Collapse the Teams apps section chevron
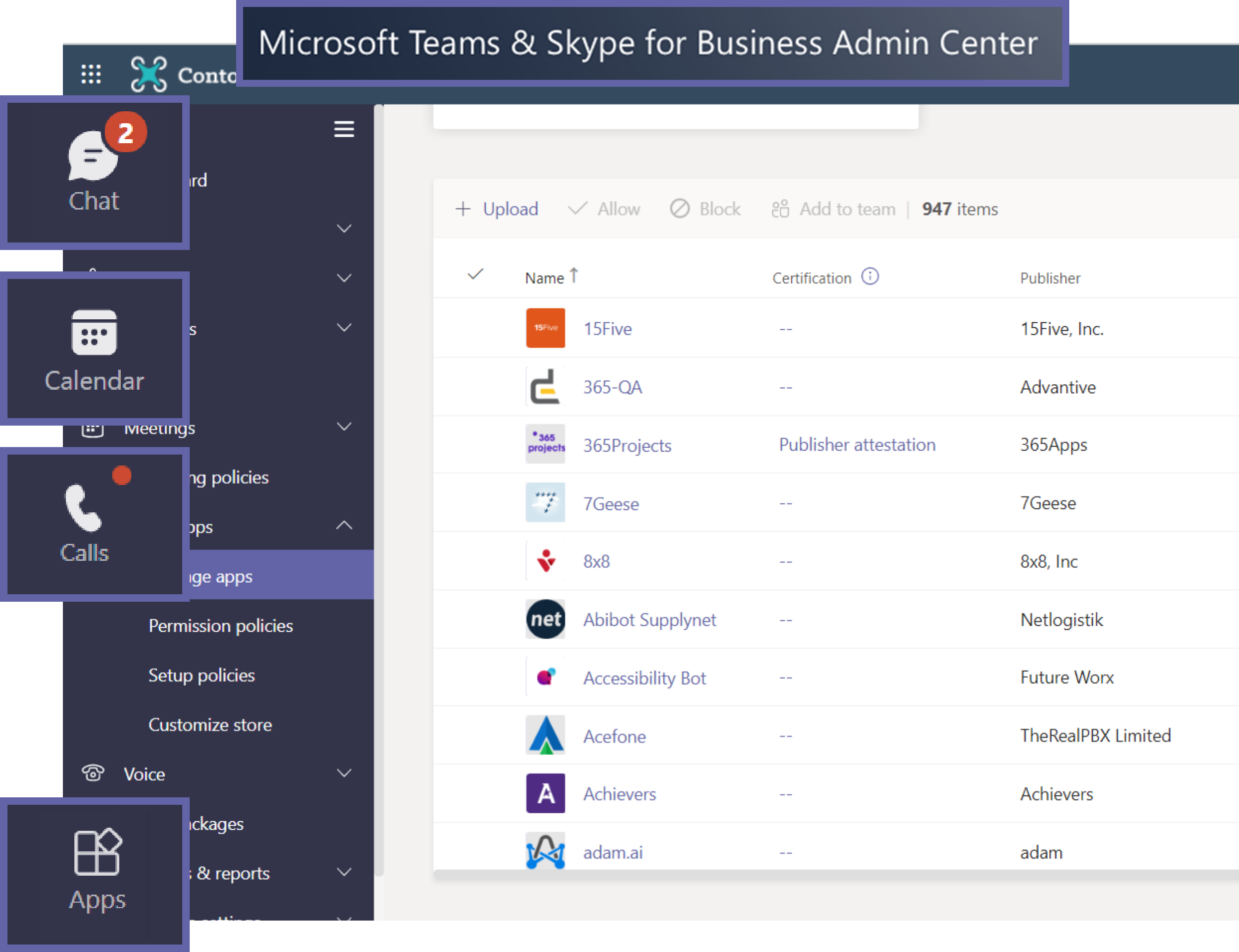 tap(344, 525)
